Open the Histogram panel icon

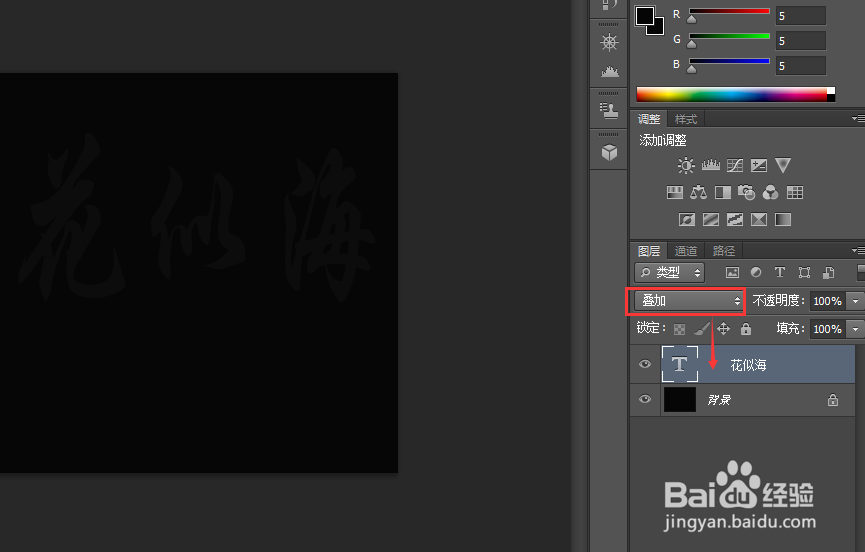(x=609, y=71)
